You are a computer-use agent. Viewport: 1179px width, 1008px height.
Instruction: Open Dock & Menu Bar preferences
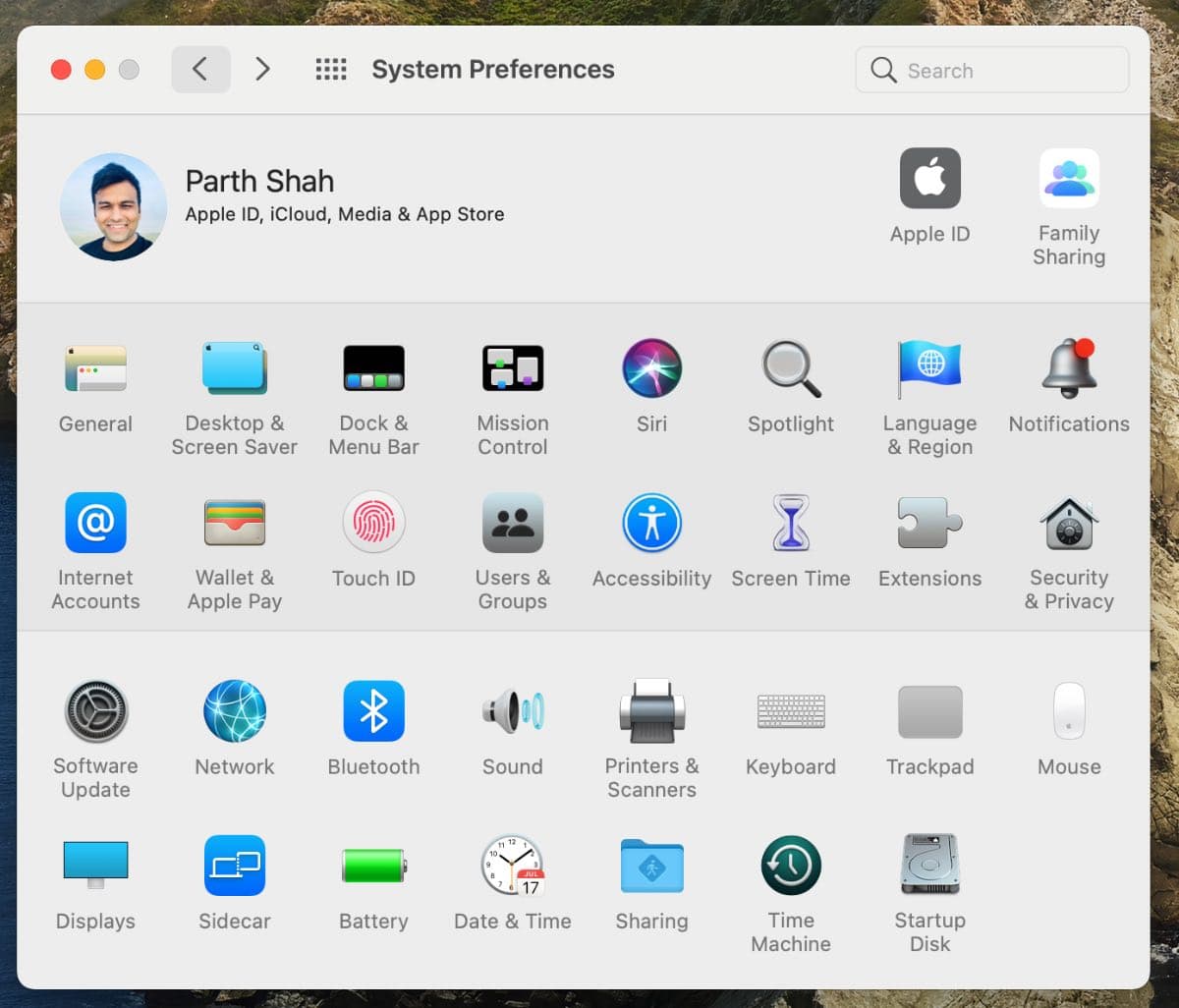click(x=373, y=368)
